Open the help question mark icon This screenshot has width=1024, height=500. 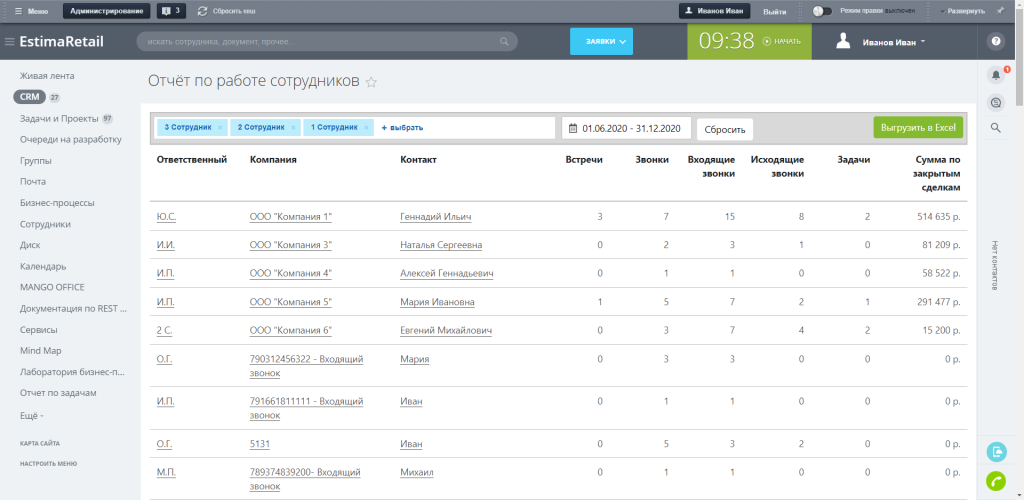pyautogui.click(x=995, y=41)
